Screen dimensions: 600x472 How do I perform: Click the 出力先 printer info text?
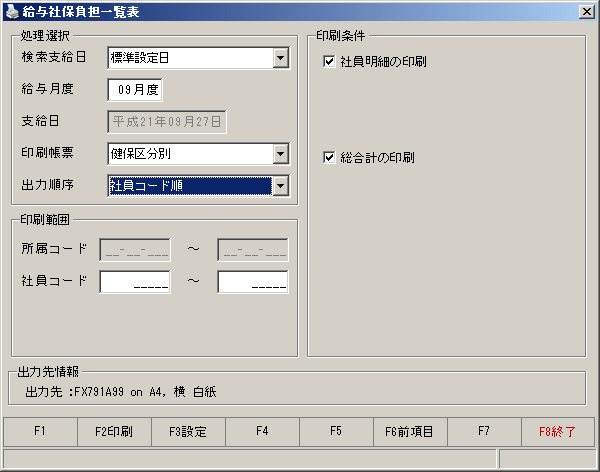coord(121,392)
